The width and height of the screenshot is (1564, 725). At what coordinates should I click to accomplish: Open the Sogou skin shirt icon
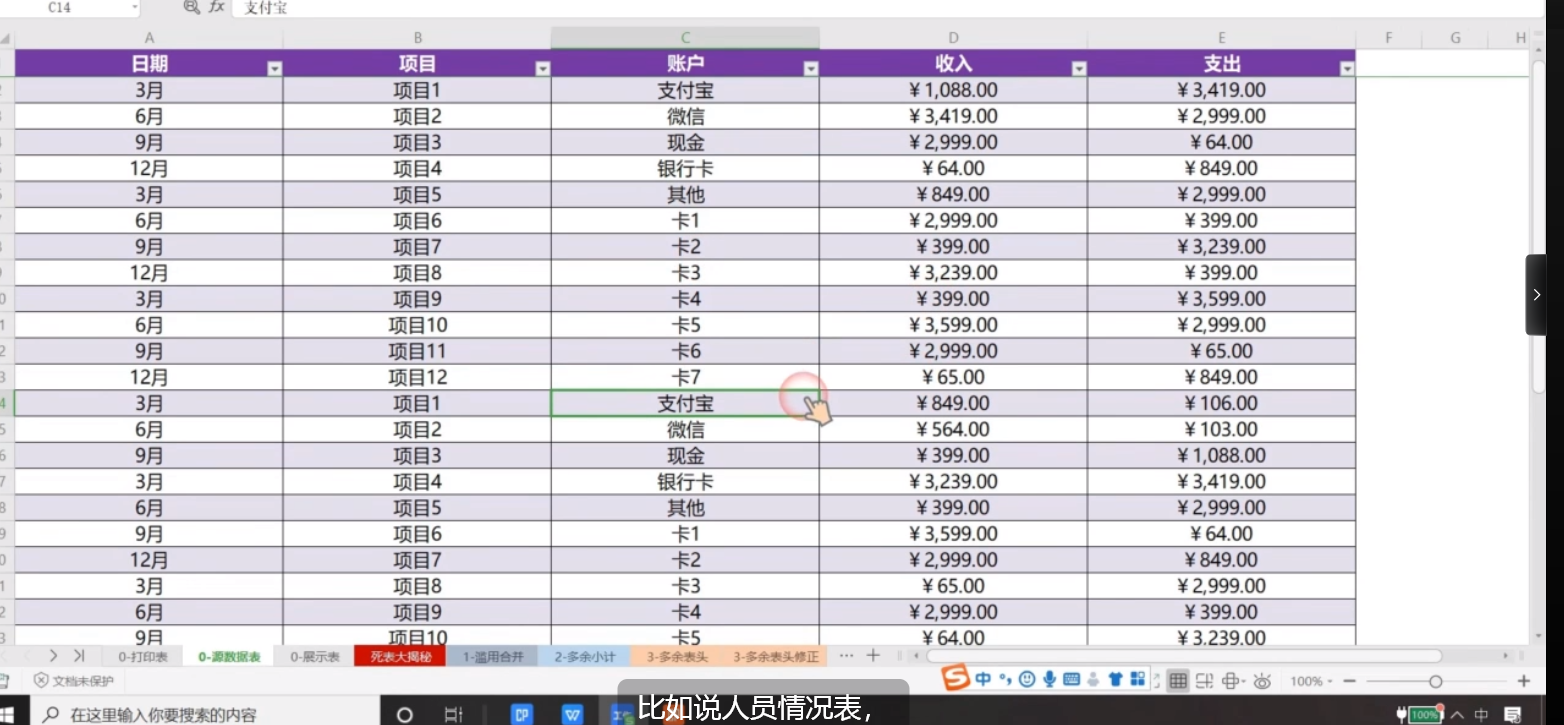pos(1115,680)
